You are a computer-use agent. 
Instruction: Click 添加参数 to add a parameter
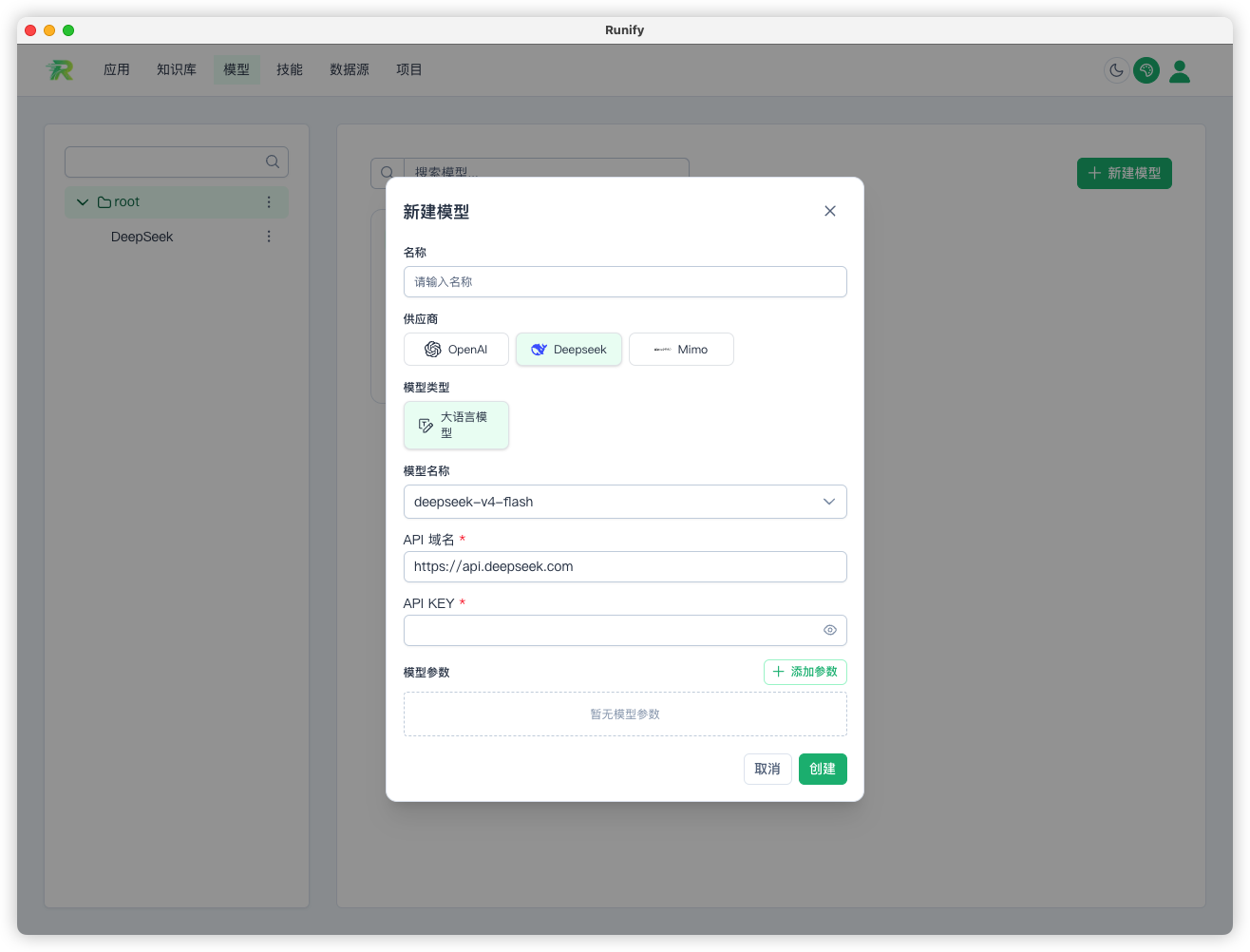point(805,672)
